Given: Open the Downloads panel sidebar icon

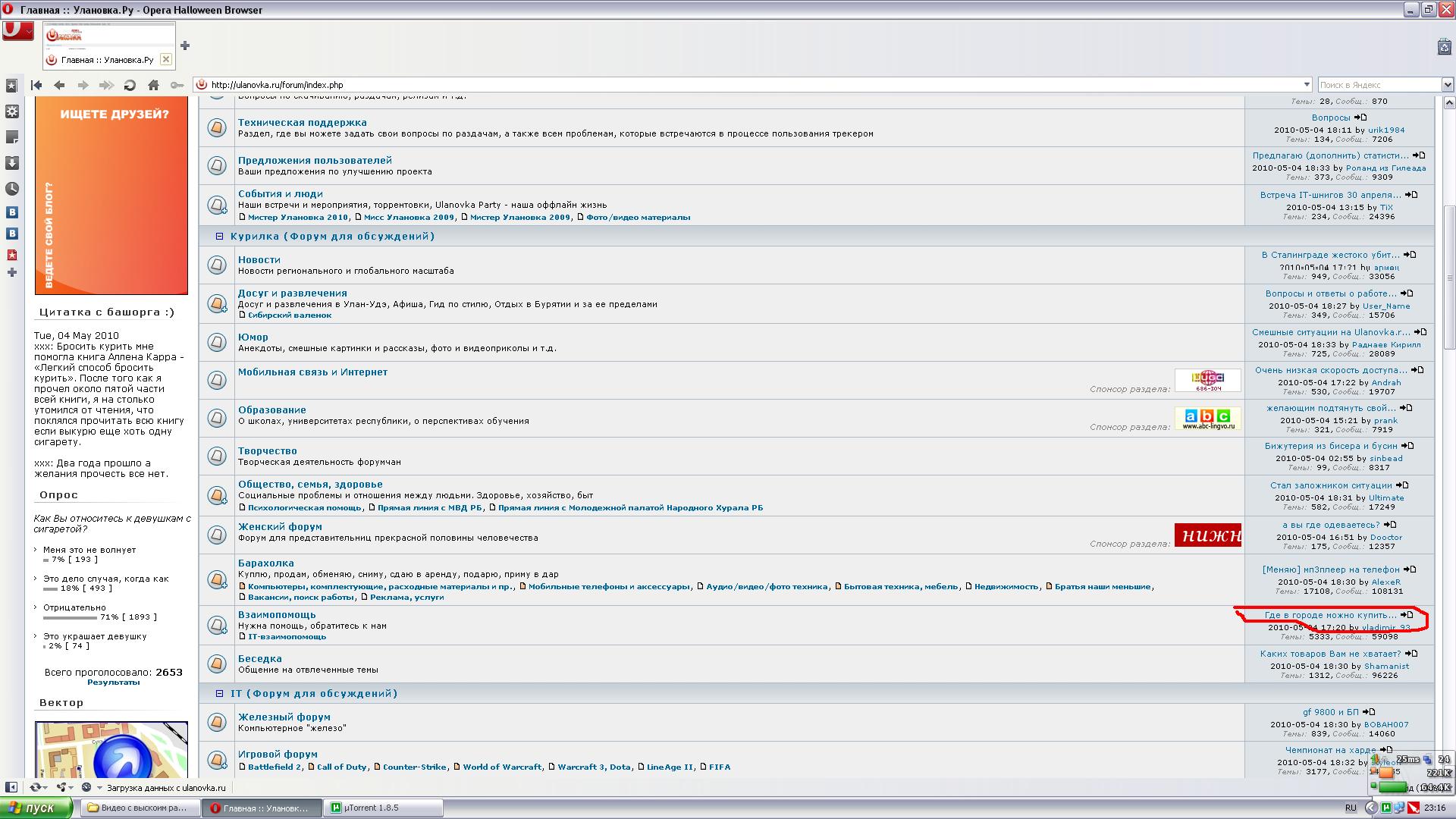Looking at the screenshot, I should pyautogui.click(x=11, y=163).
